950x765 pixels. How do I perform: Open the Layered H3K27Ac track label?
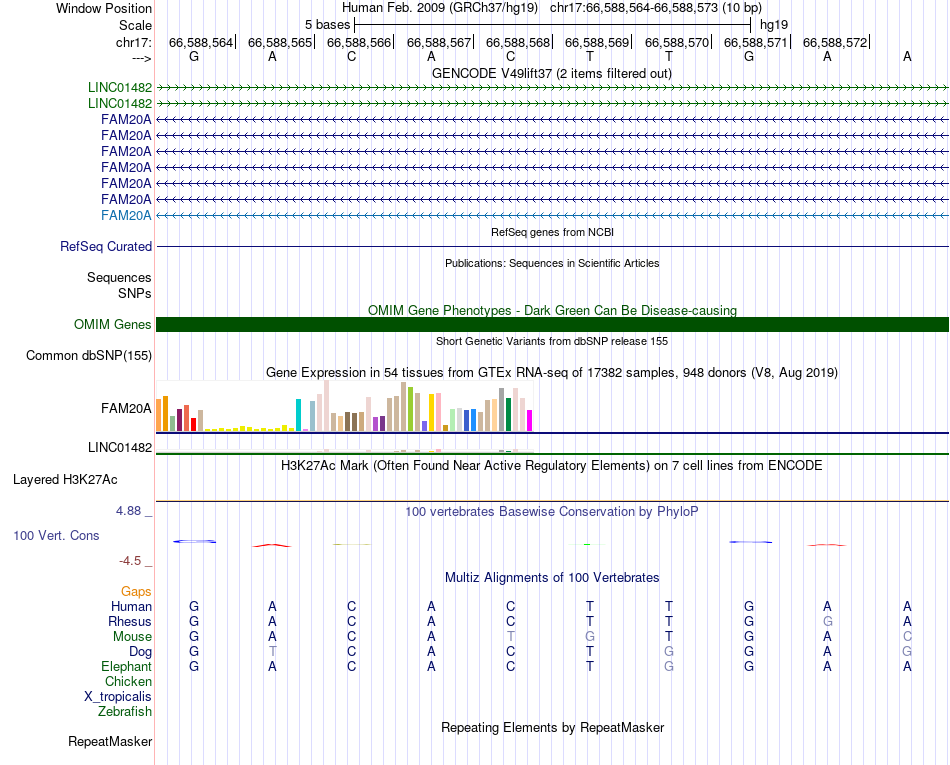(x=65, y=480)
